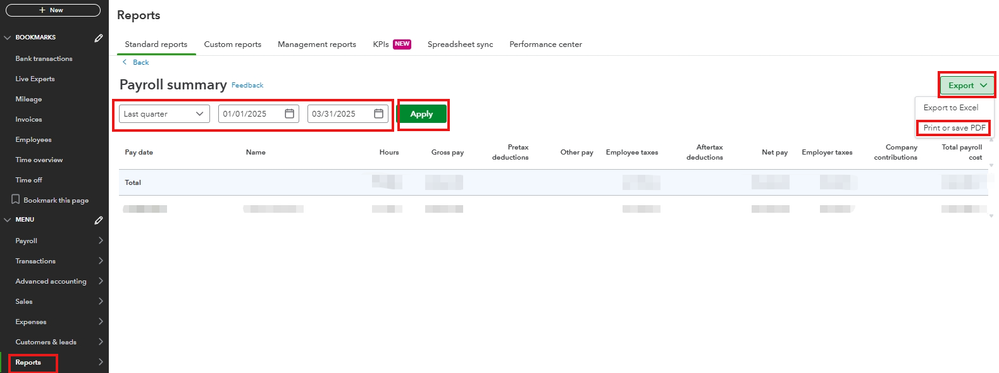Click the Name column header

point(255,152)
